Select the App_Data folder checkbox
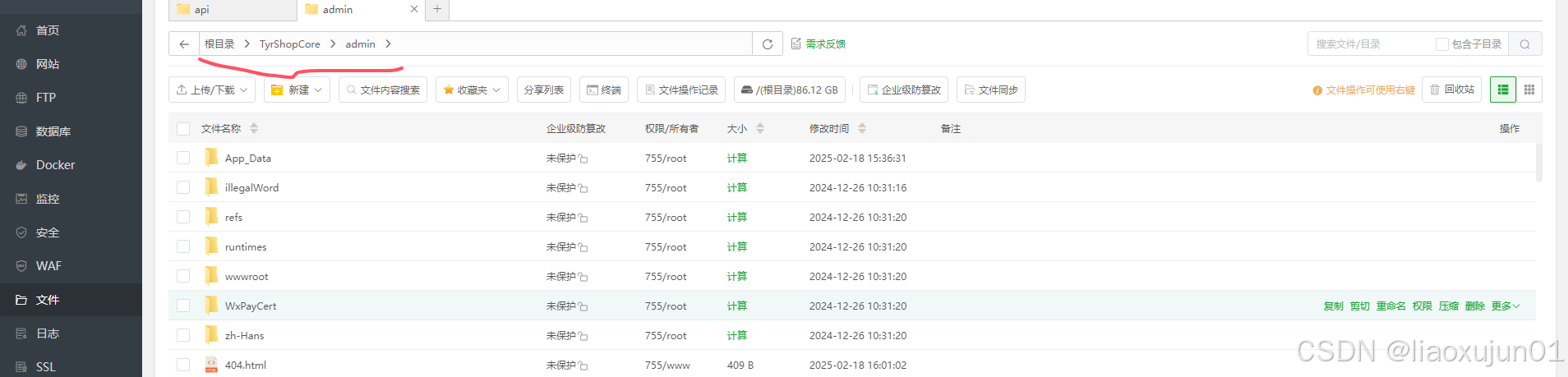 [x=183, y=158]
